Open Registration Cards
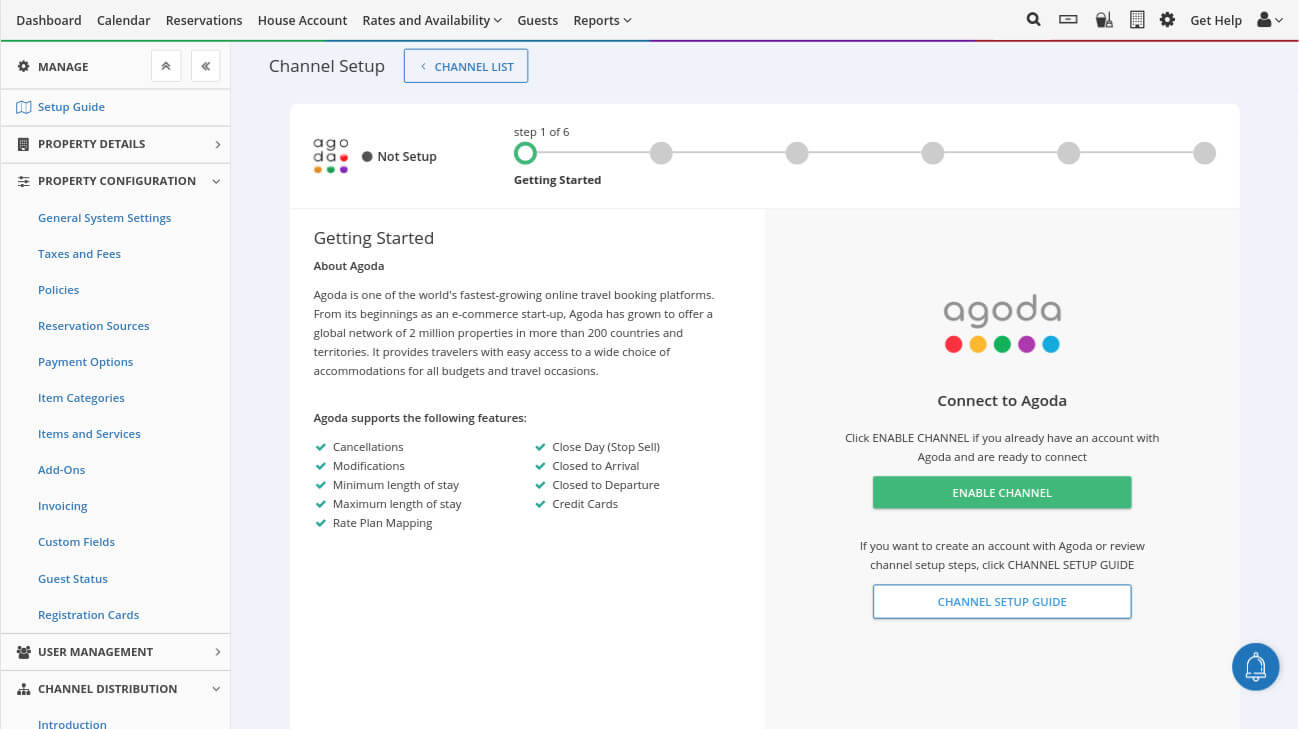 pyautogui.click(x=88, y=615)
